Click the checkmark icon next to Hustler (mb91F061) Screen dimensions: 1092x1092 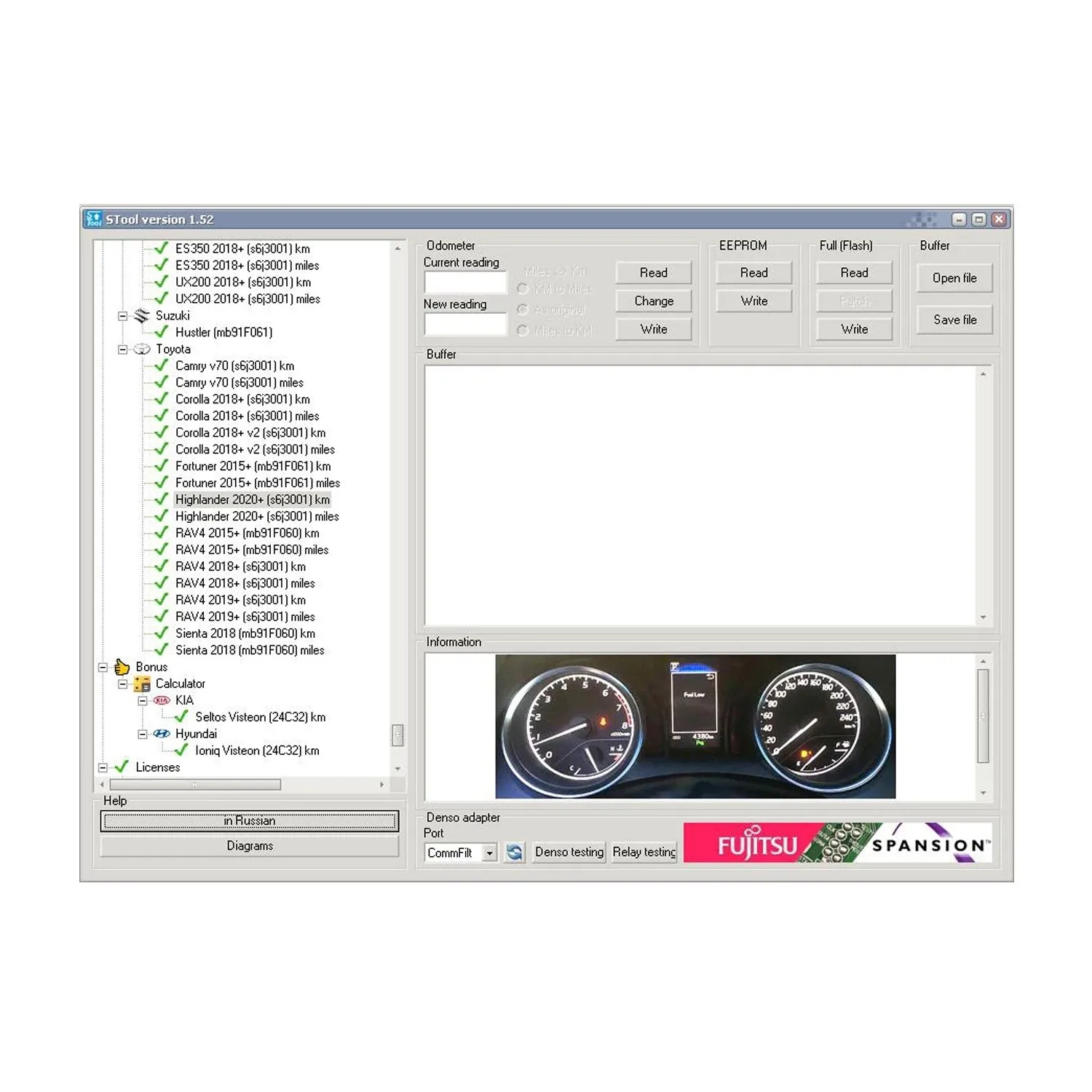click(x=161, y=332)
